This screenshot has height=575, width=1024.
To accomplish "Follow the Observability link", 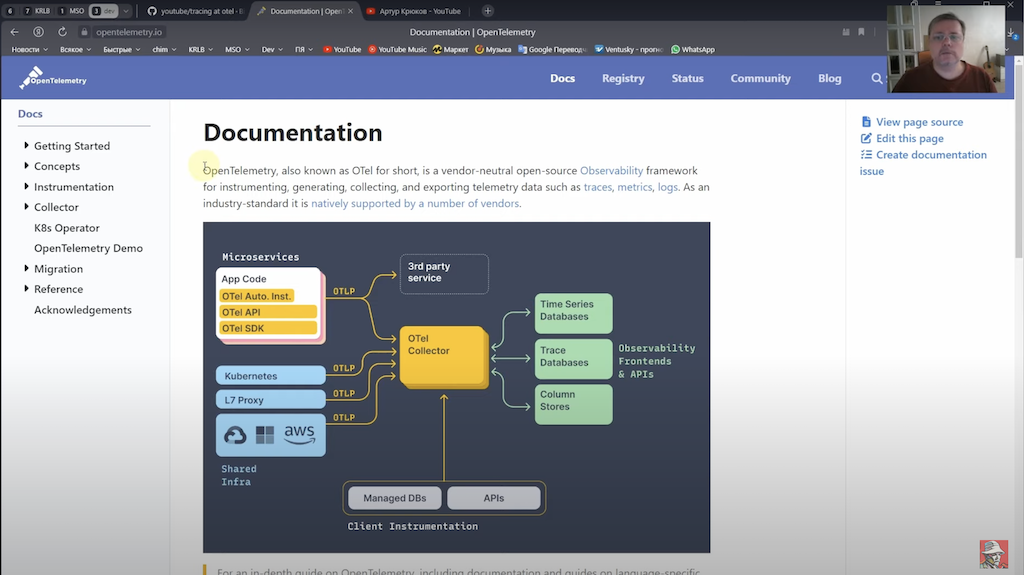I will point(611,171).
